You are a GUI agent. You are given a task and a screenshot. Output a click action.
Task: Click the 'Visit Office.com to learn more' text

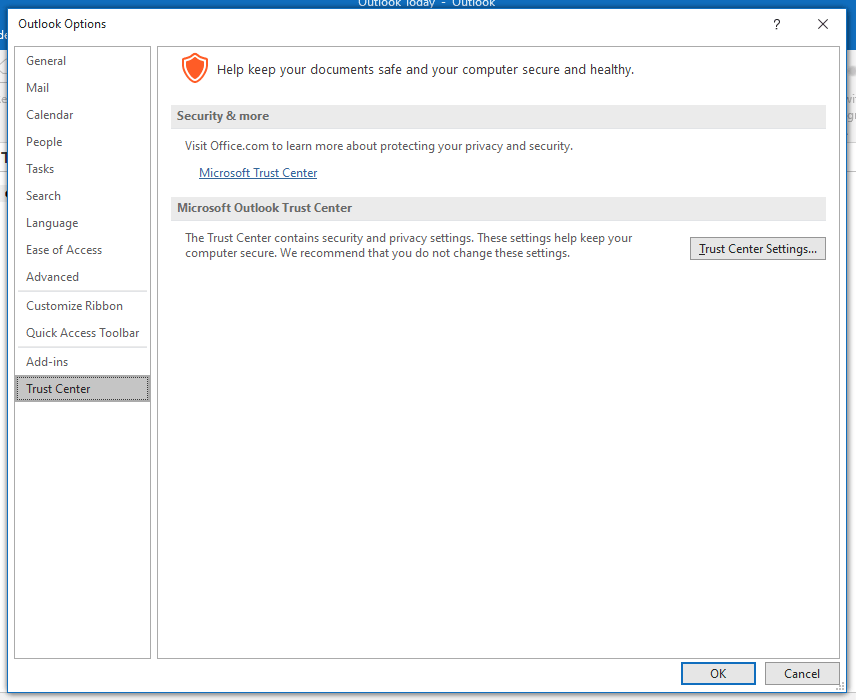pyautogui.click(x=378, y=146)
